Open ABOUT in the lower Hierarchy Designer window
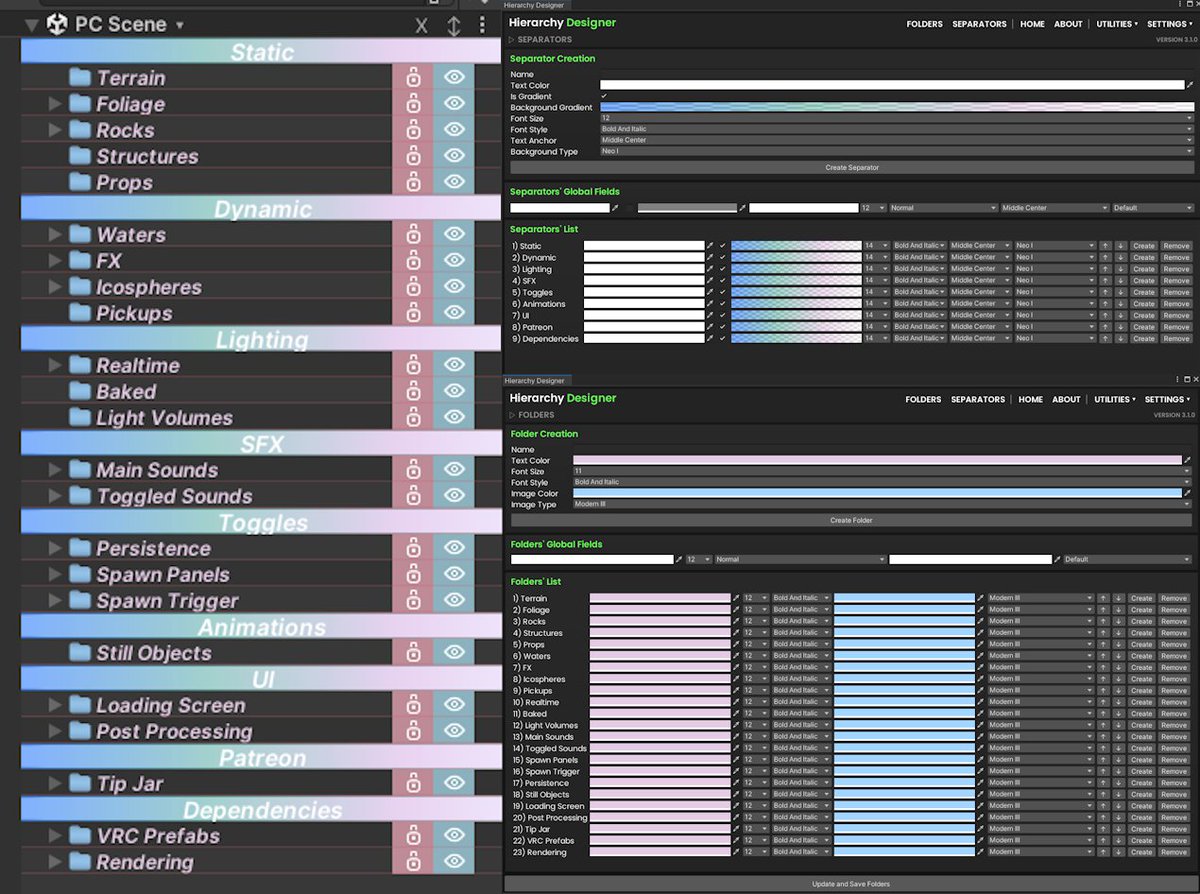The height and width of the screenshot is (894, 1200). (1066, 399)
